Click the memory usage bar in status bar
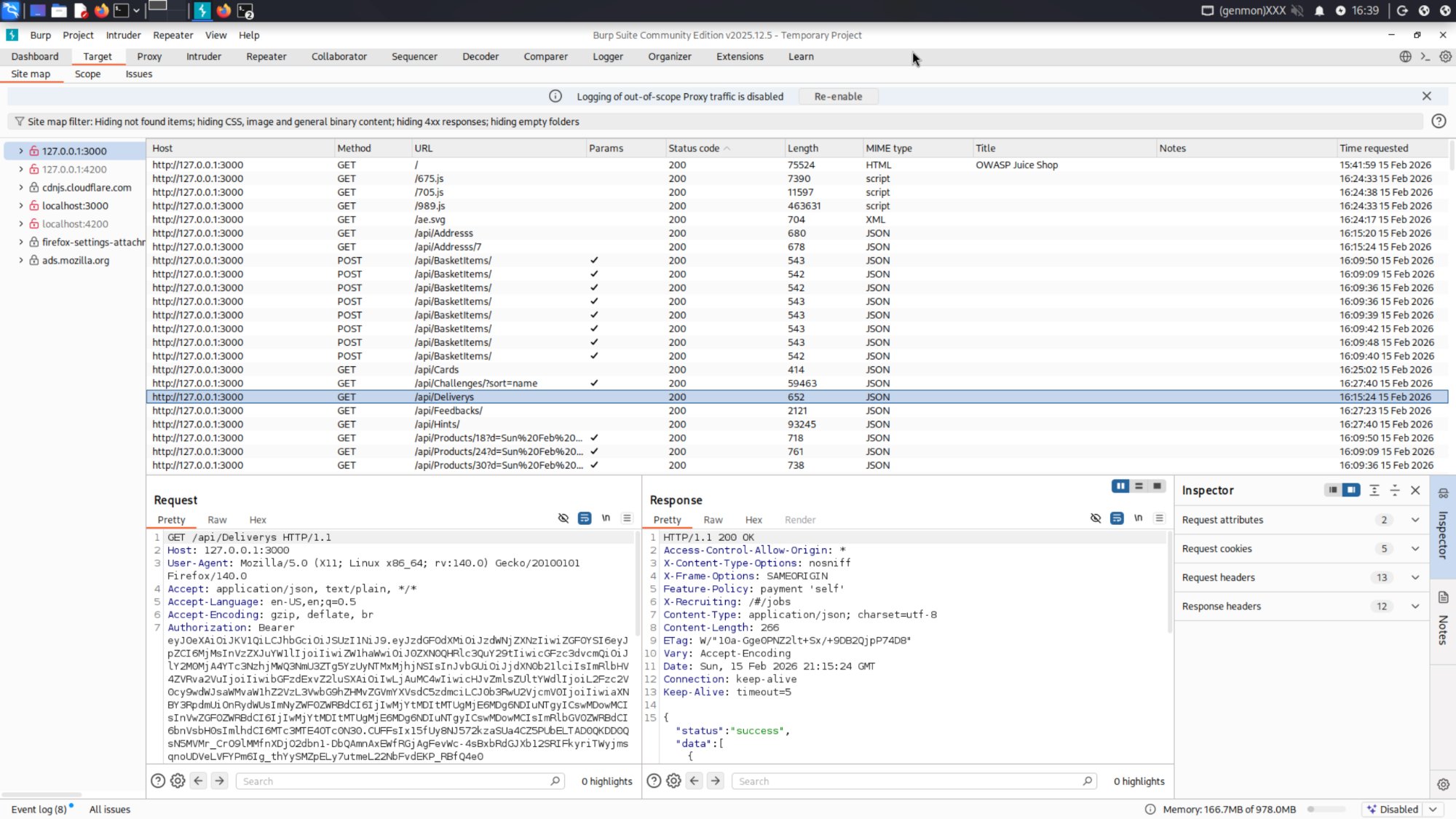1456x819 pixels. (x=1326, y=810)
